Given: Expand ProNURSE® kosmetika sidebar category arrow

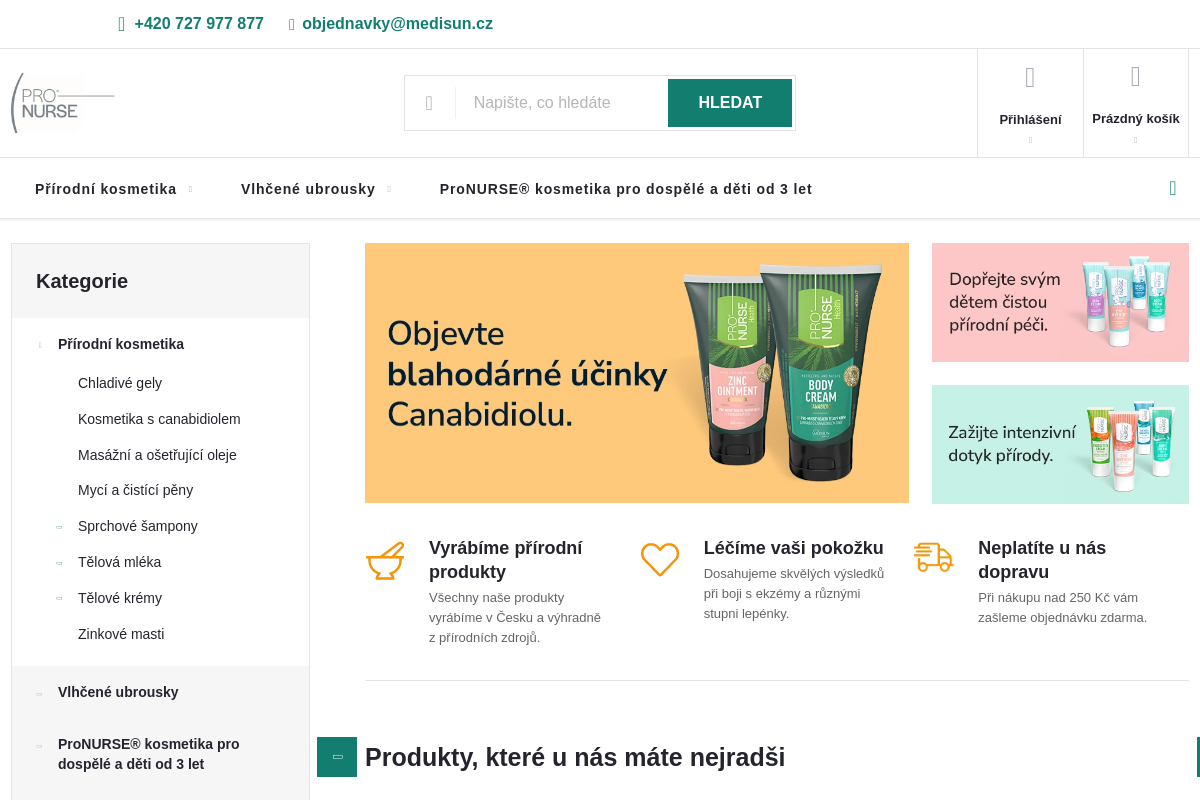Looking at the screenshot, I should point(40,745).
